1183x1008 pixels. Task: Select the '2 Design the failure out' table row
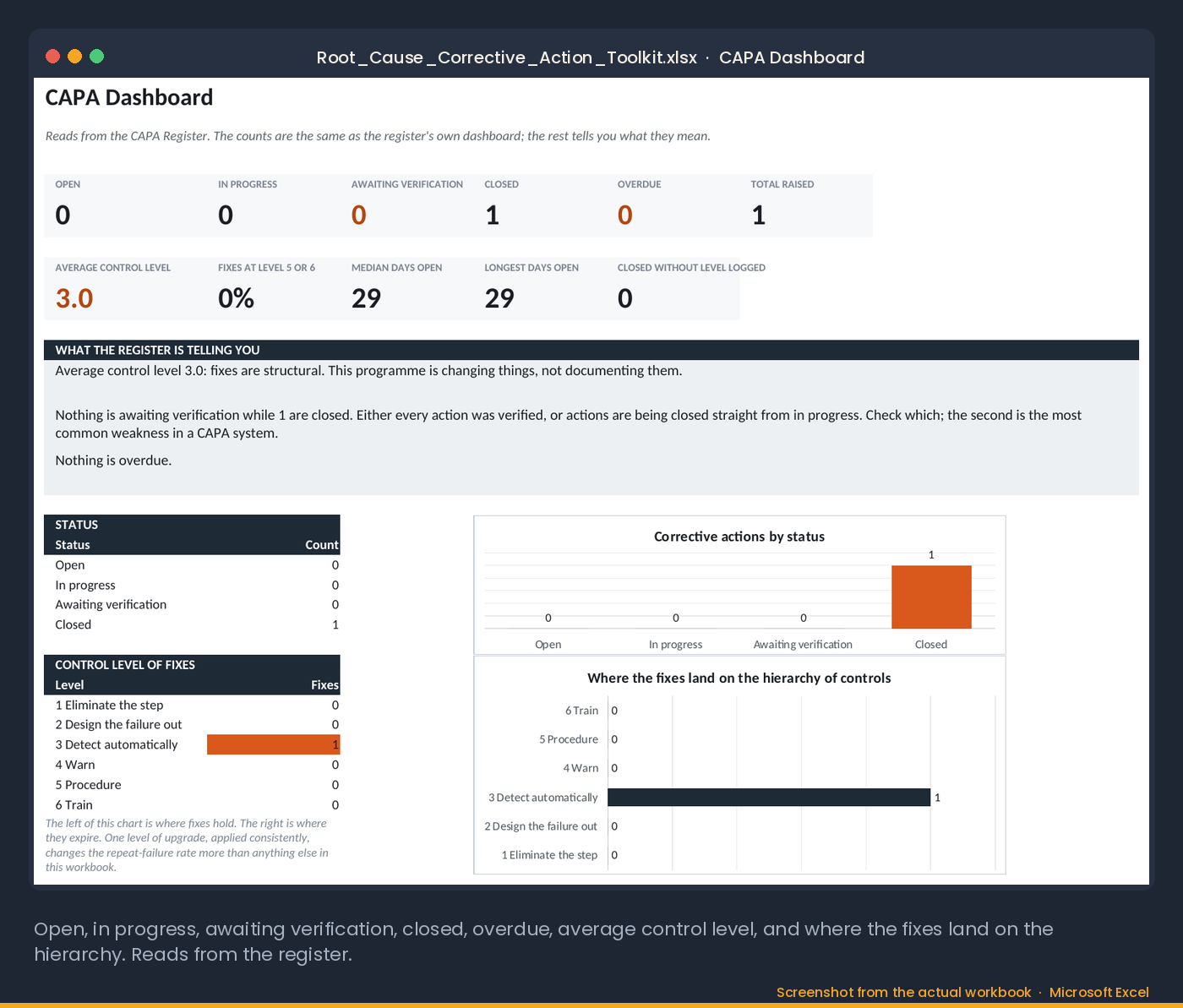click(x=192, y=725)
